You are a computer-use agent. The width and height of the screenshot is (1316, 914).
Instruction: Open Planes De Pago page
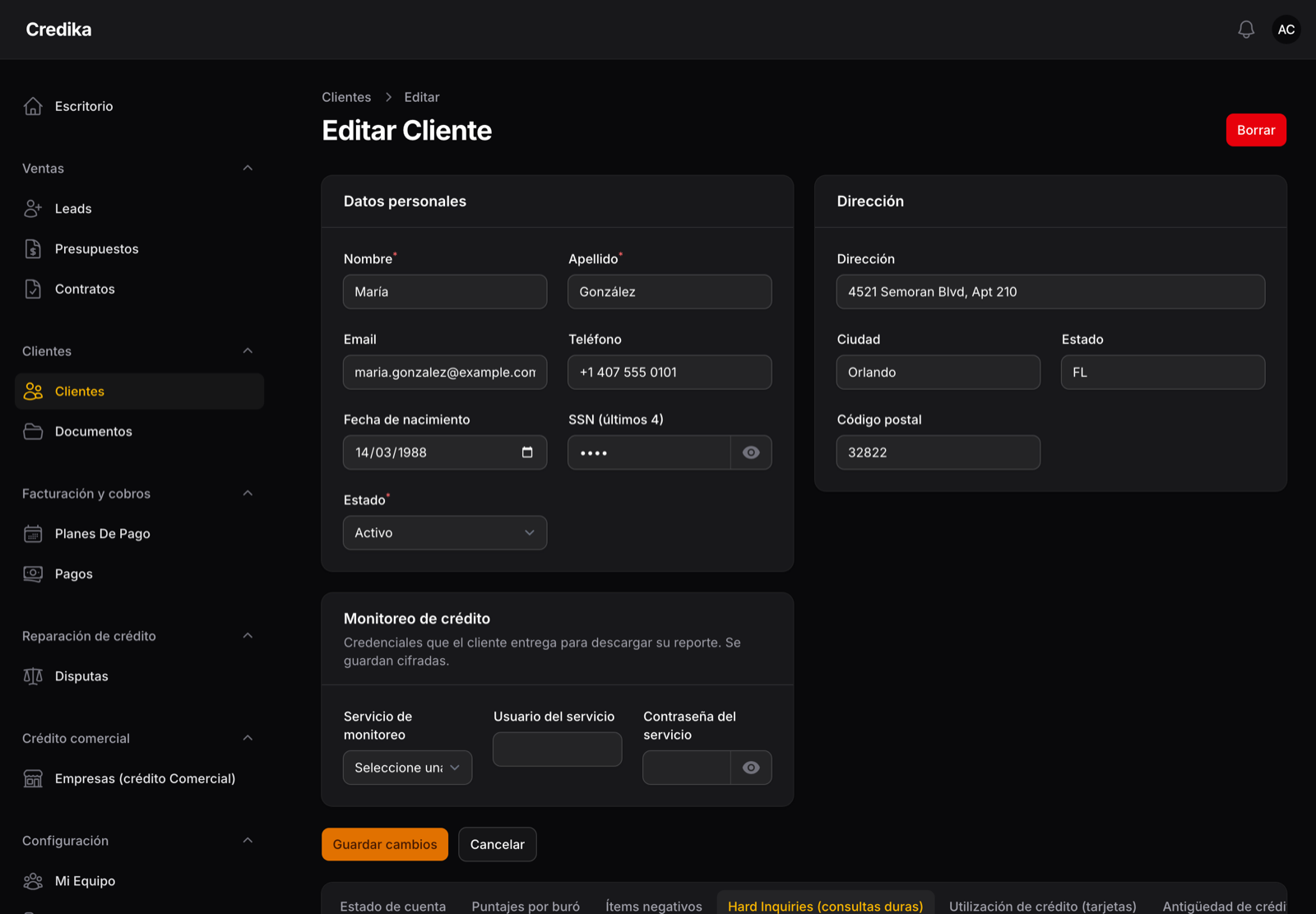click(x=139, y=534)
